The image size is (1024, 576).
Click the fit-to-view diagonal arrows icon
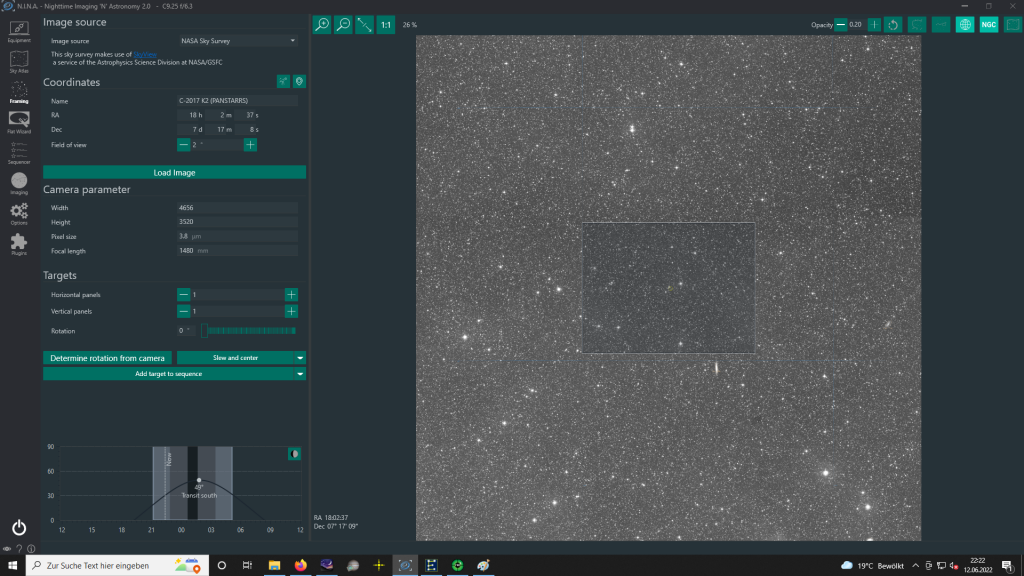pyautogui.click(x=364, y=24)
